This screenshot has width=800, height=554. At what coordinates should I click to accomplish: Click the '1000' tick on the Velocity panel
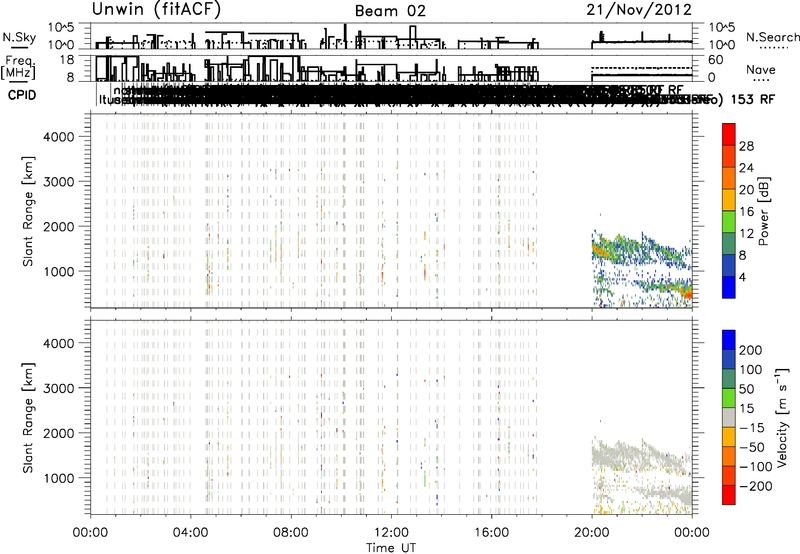tap(58, 478)
